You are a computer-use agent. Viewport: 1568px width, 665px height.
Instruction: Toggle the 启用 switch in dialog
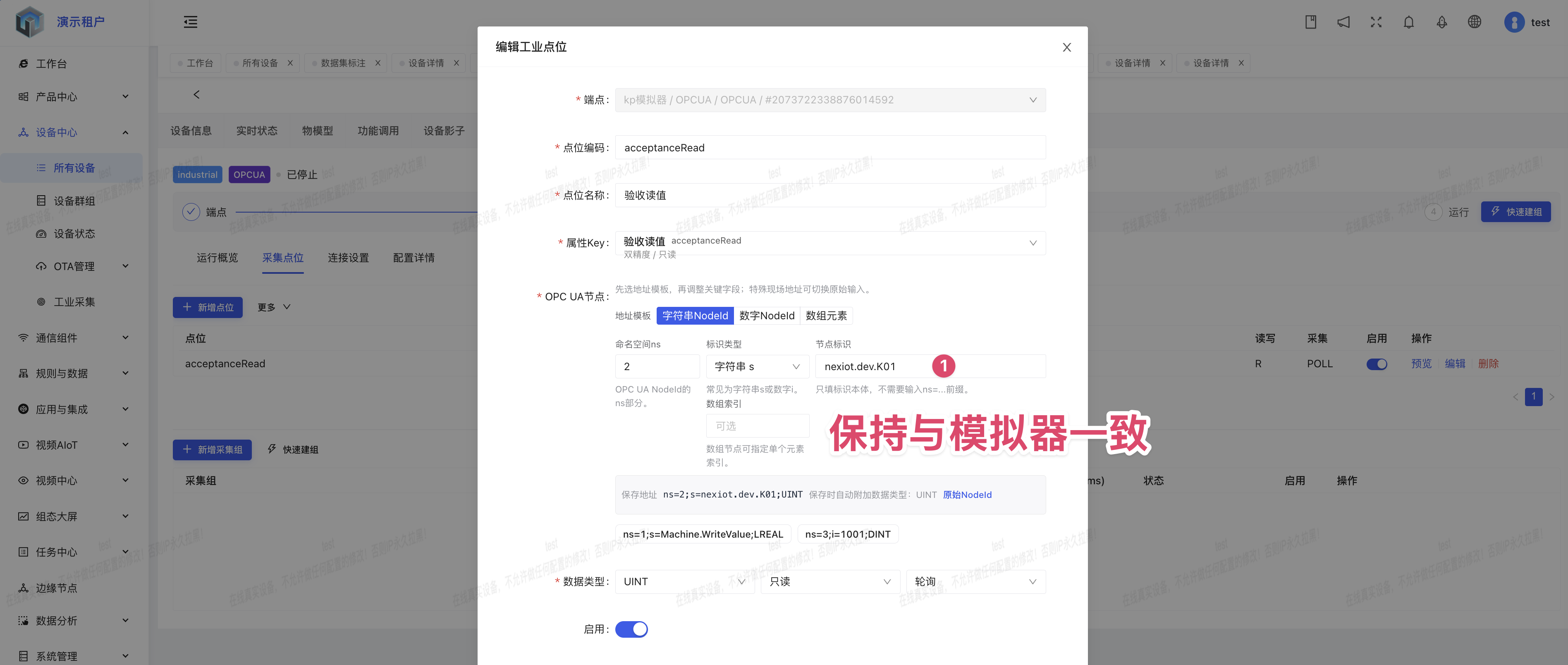(631, 629)
